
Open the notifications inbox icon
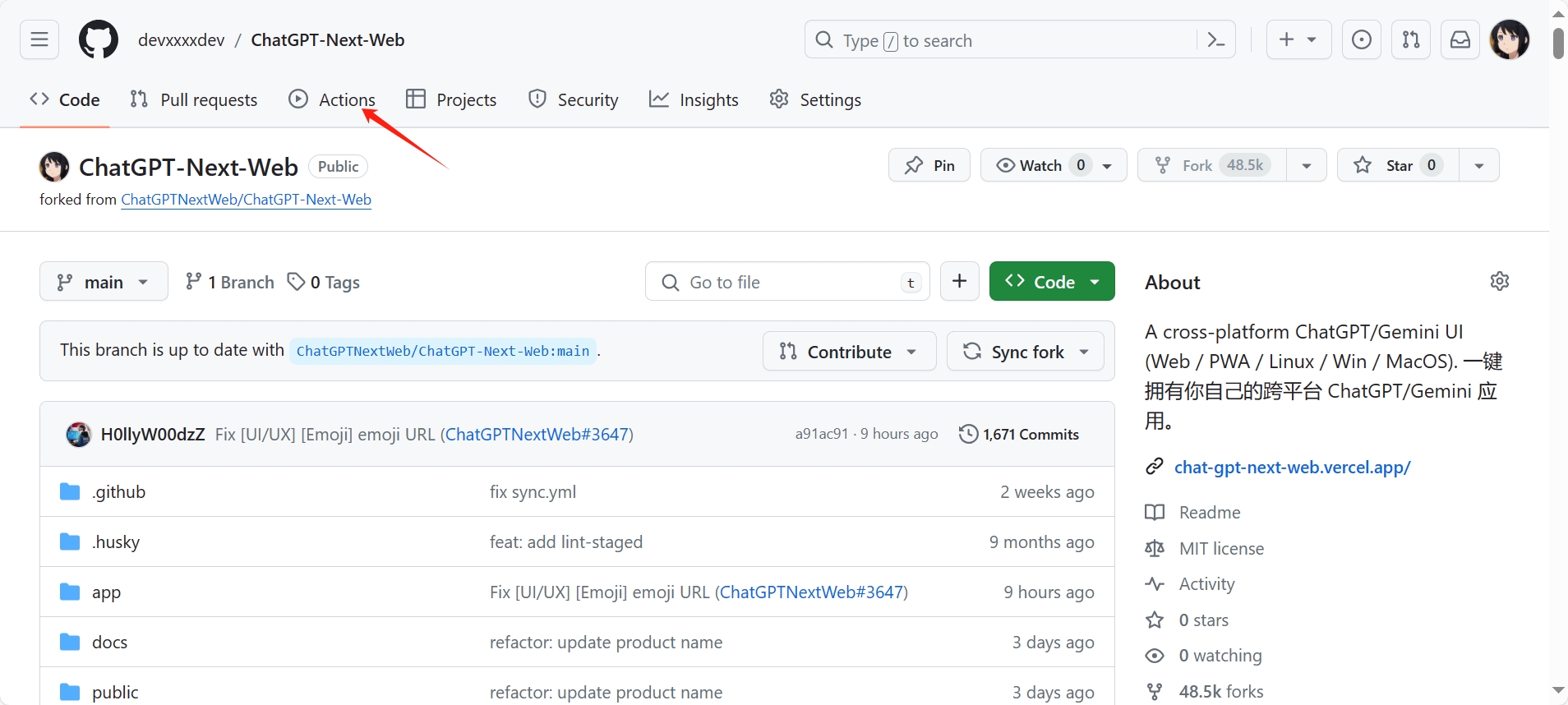pos(1460,39)
